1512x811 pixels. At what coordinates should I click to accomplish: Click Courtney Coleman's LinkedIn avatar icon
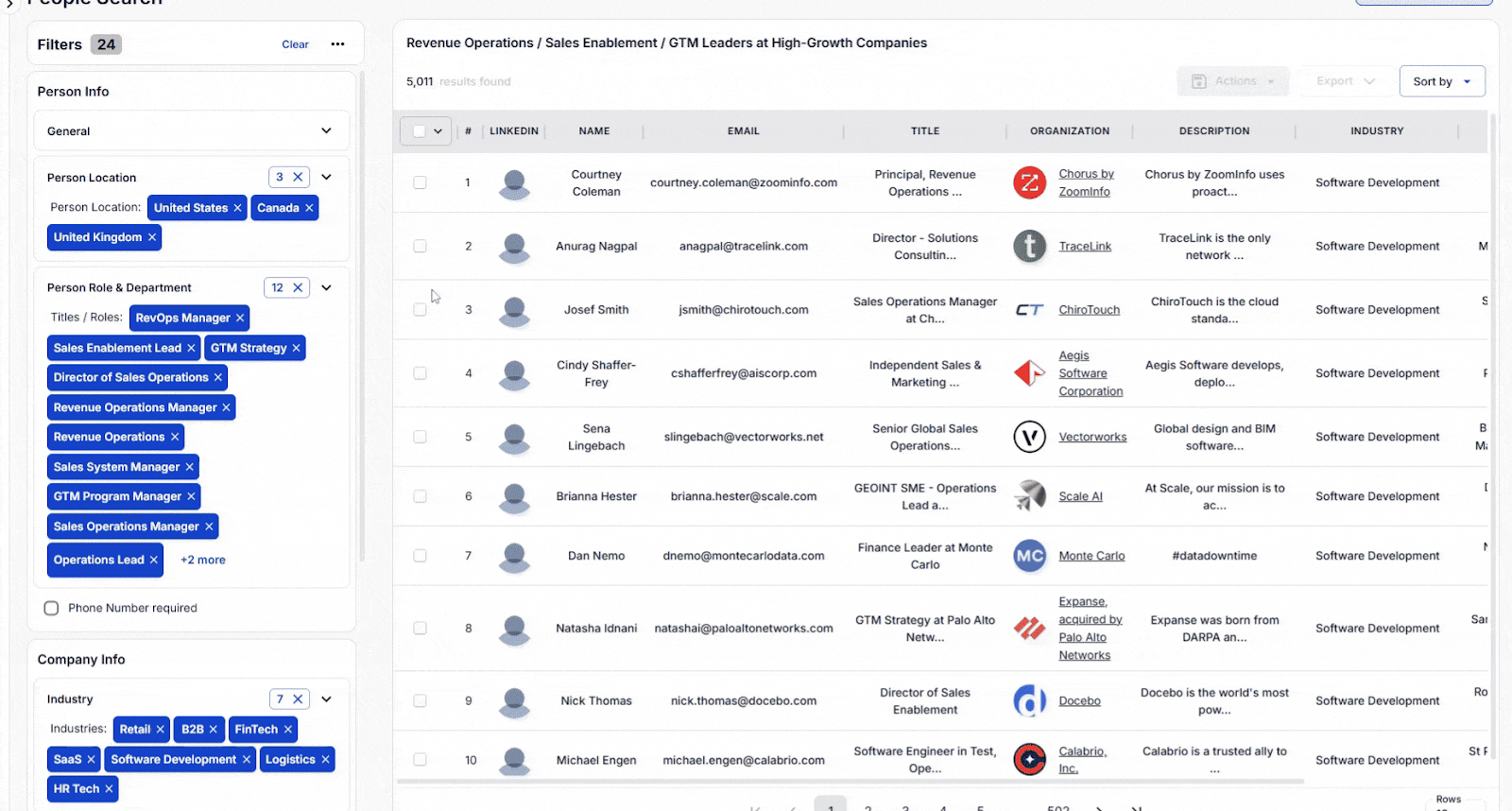(x=514, y=183)
